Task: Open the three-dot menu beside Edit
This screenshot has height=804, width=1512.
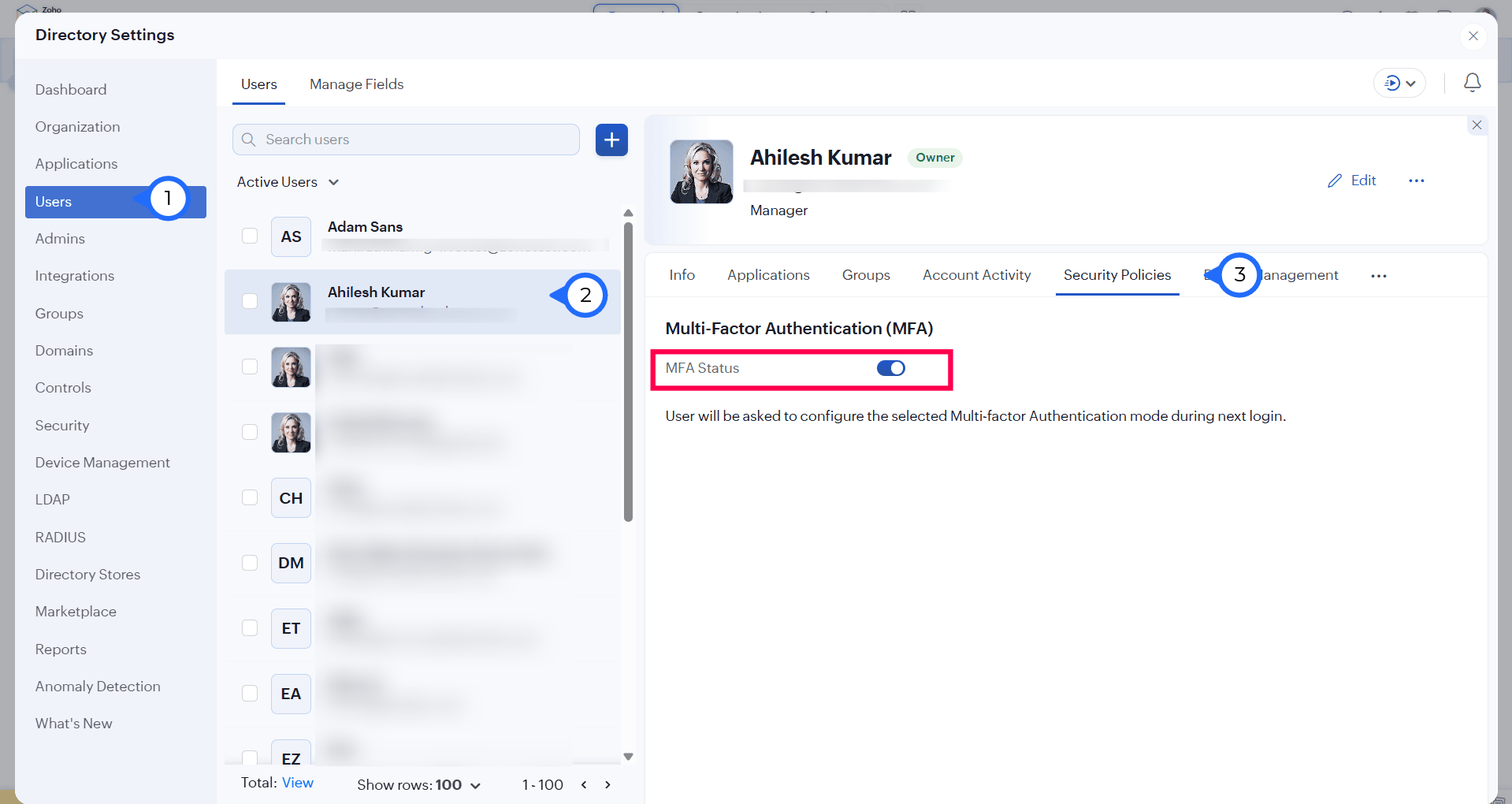Action: click(x=1416, y=181)
